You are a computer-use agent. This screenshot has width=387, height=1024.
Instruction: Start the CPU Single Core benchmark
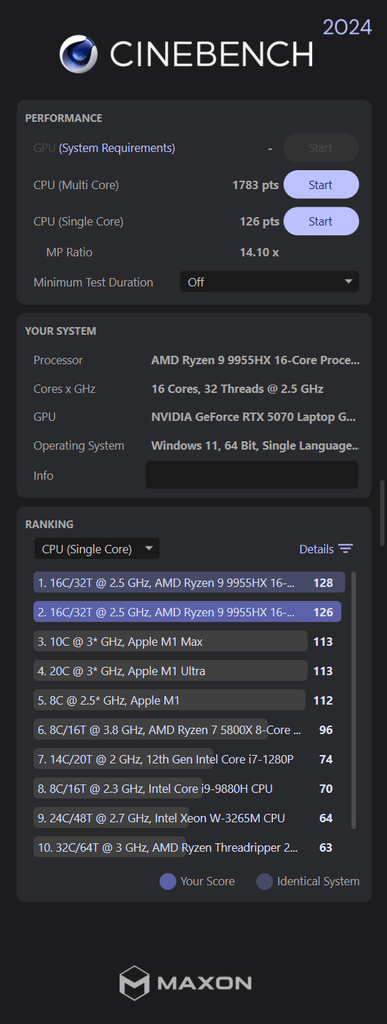point(320,221)
